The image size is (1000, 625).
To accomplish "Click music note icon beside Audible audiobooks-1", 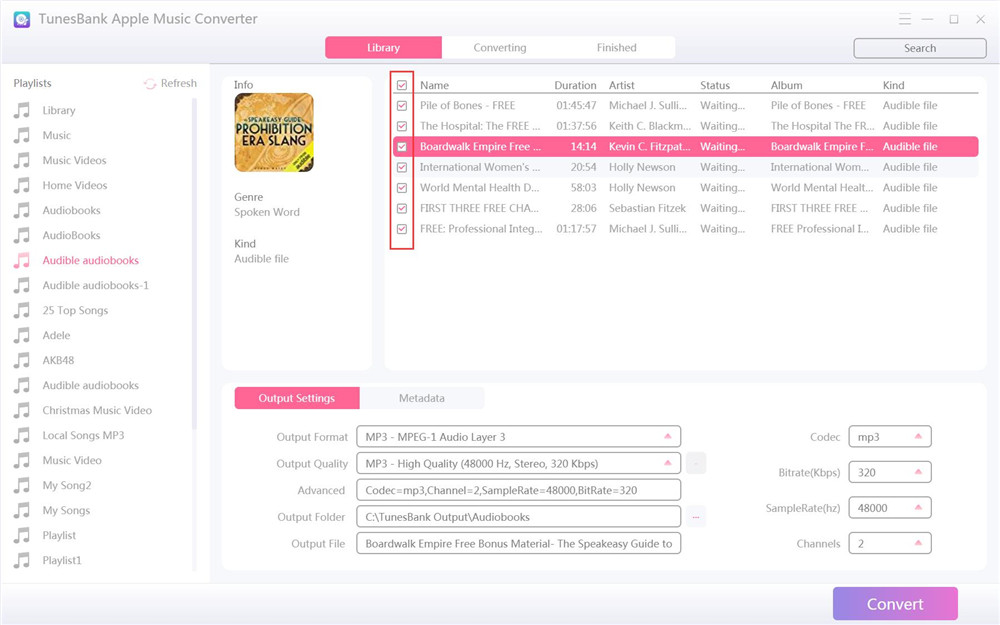I will (22, 285).
